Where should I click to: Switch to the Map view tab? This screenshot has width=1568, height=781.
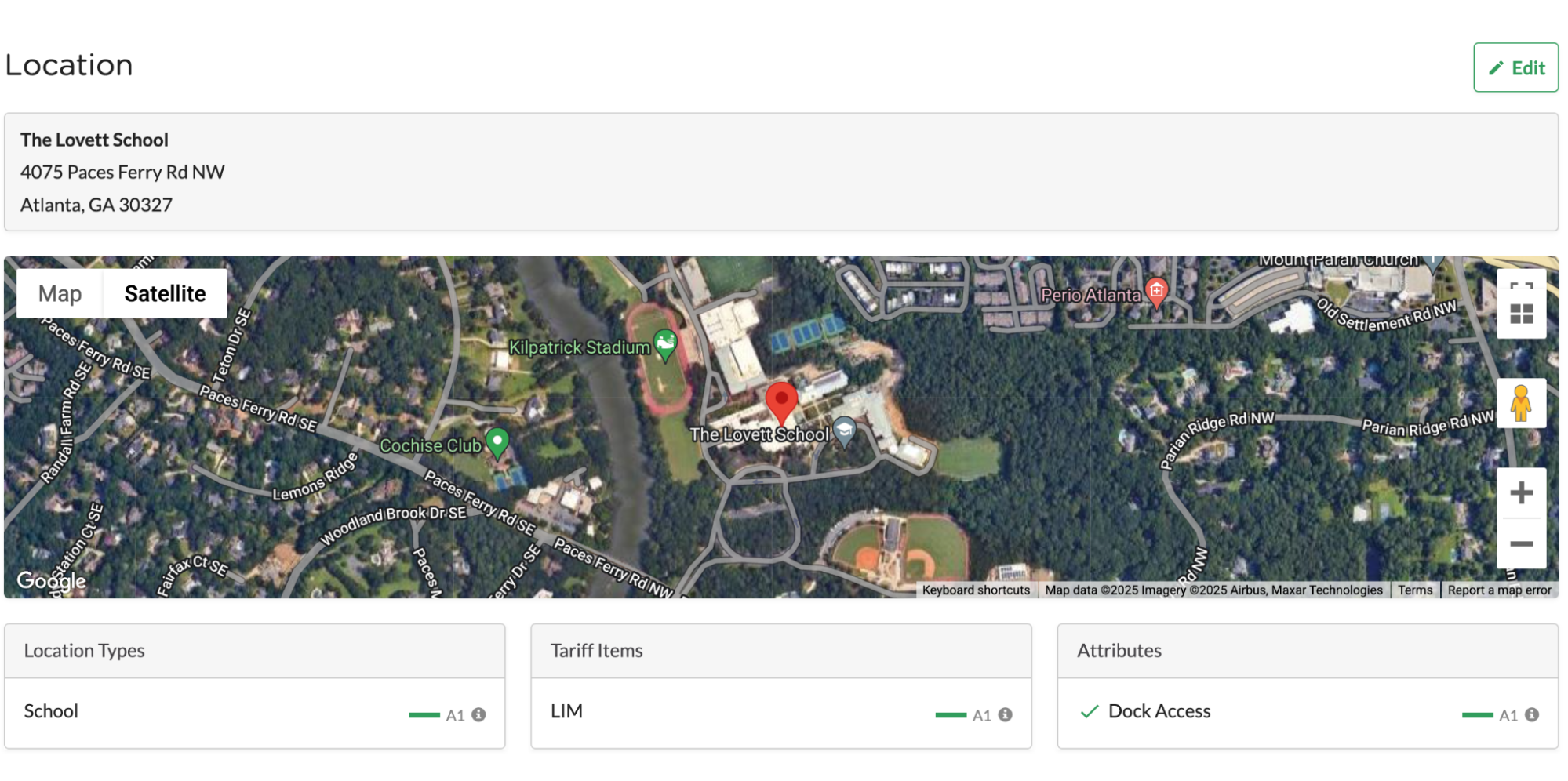click(x=60, y=294)
